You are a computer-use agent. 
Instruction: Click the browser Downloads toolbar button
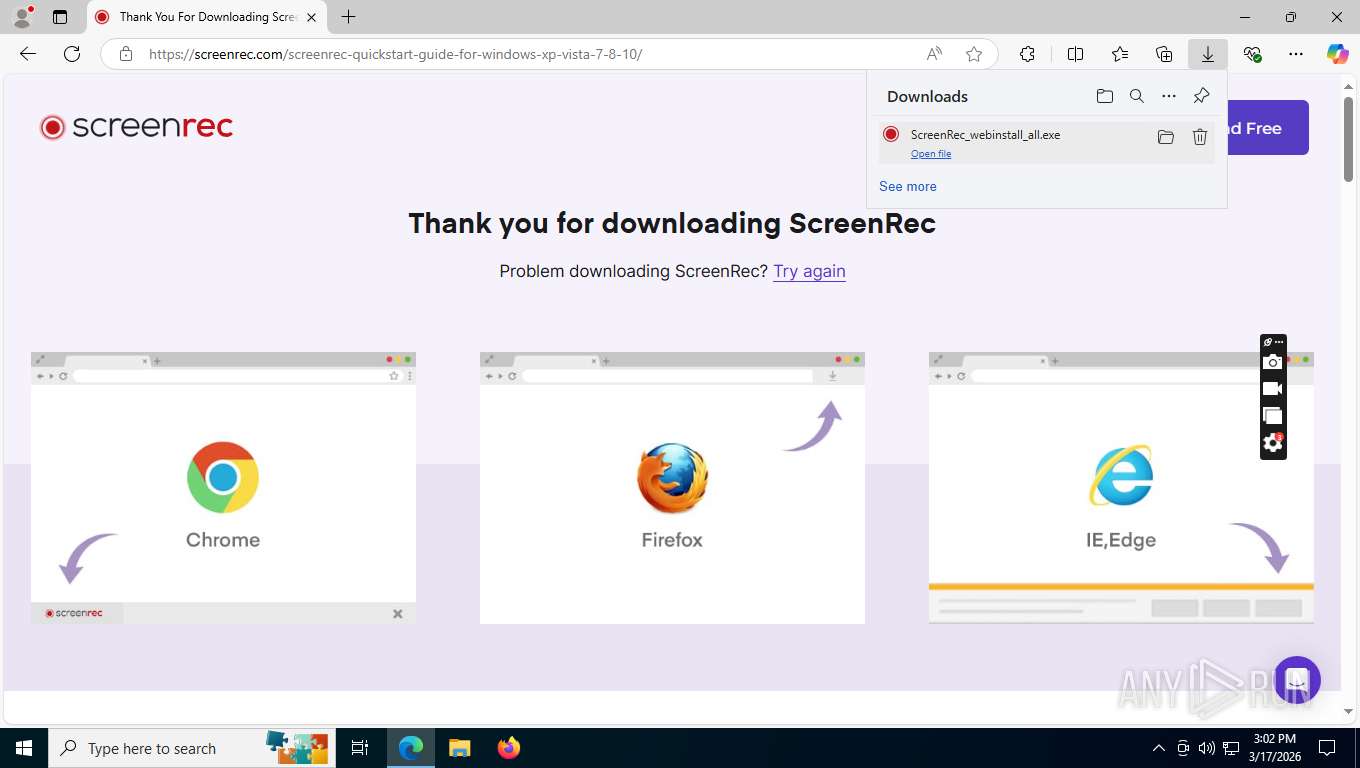[1208, 54]
